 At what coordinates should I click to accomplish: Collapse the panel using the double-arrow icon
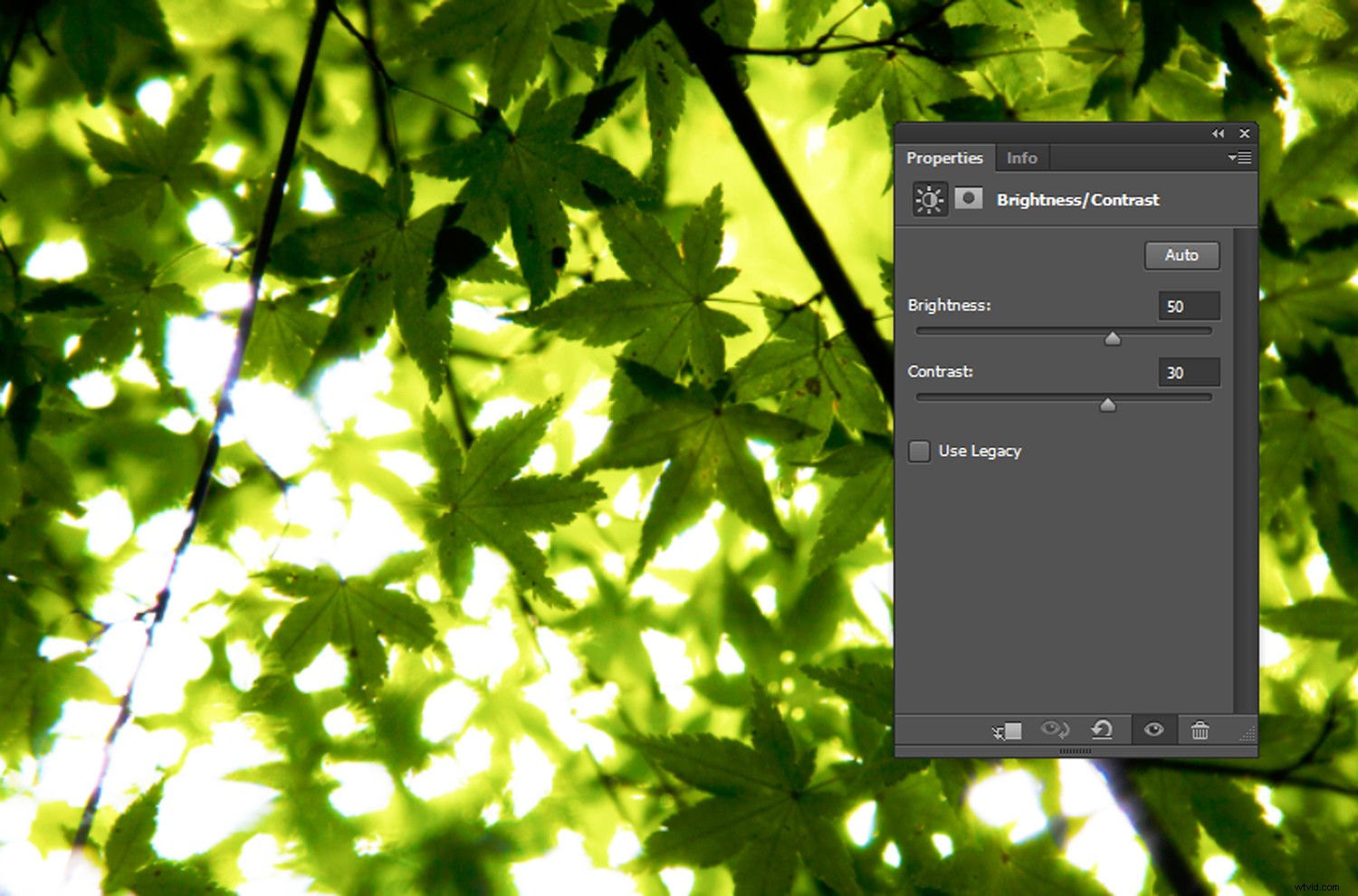coord(1218,133)
